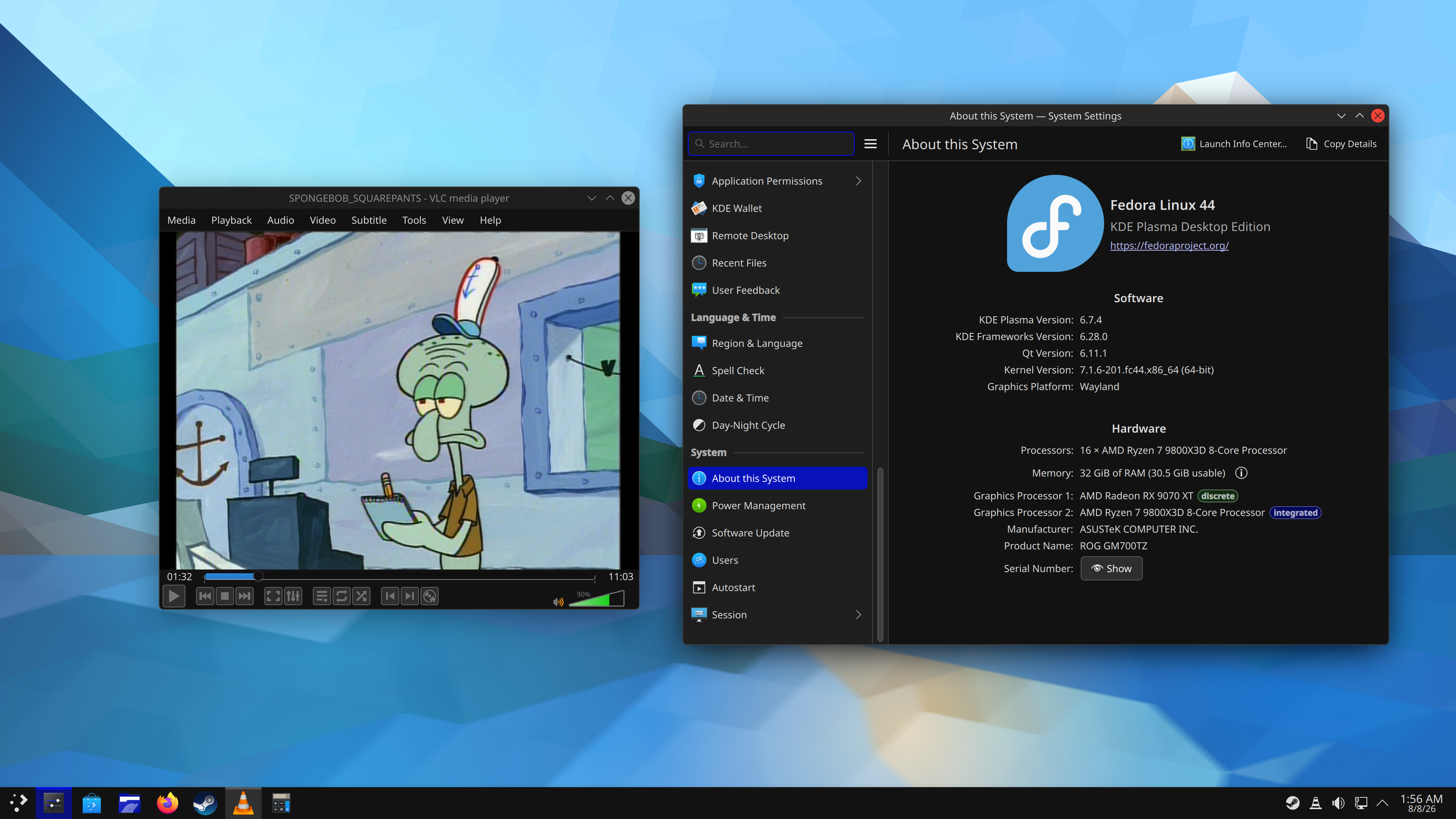Open KCalc calculator from taskbar
This screenshot has height=819, width=1456.
click(x=281, y=803)
